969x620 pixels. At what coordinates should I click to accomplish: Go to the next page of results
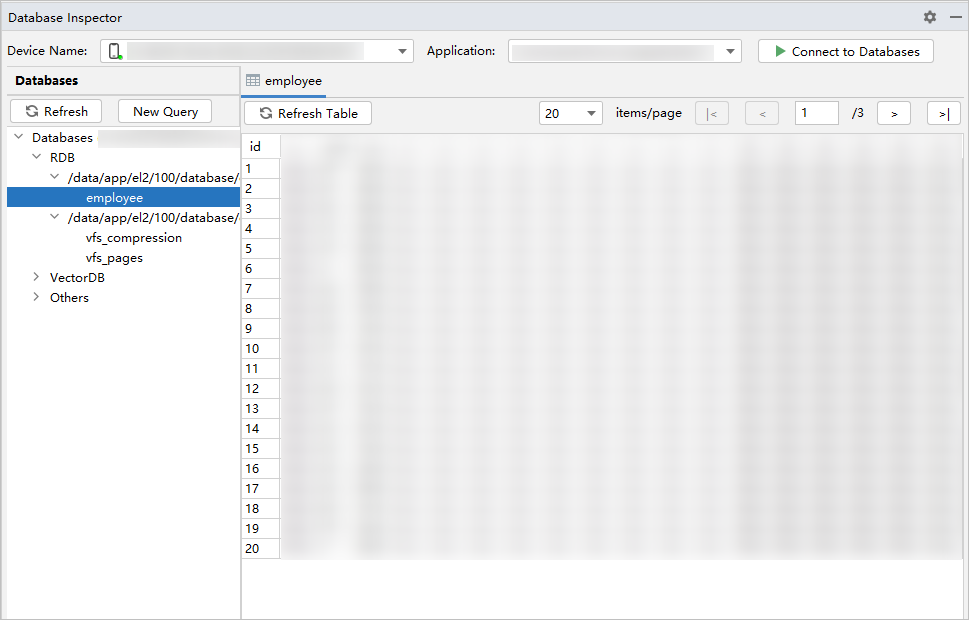(x=893, y=113)
